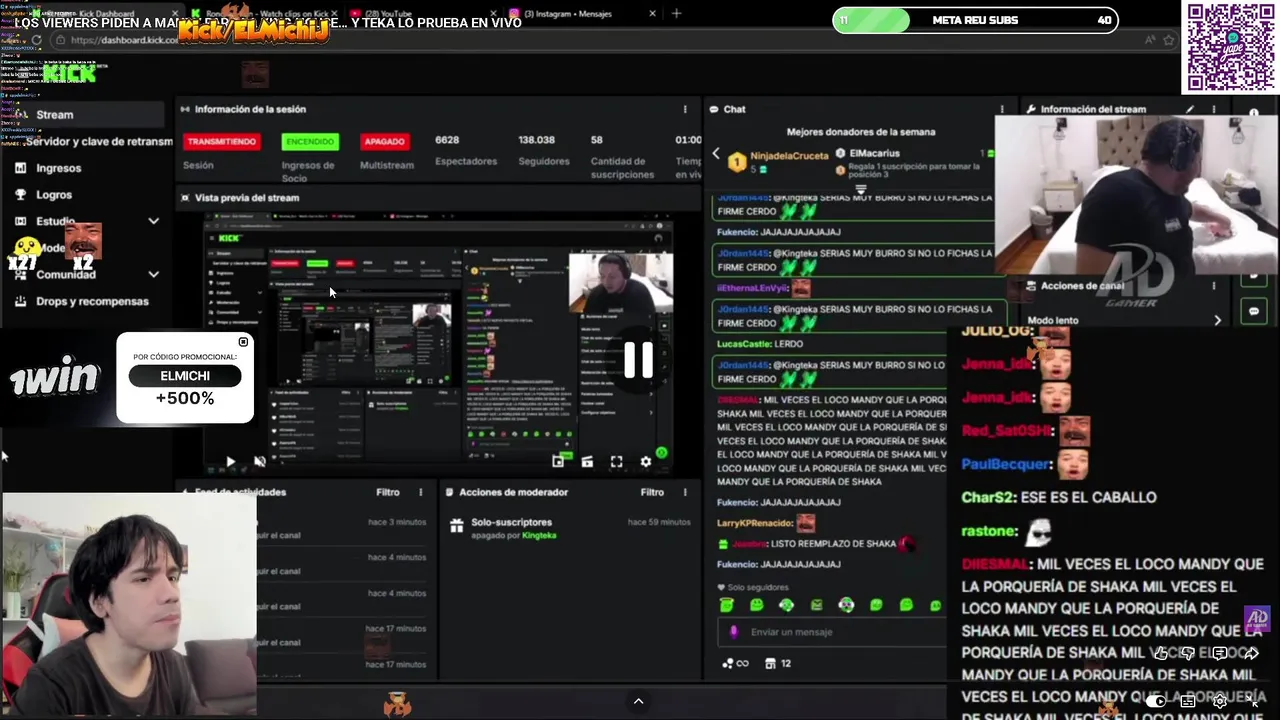Share the video with arrow icon

(x=1250, y=654)
